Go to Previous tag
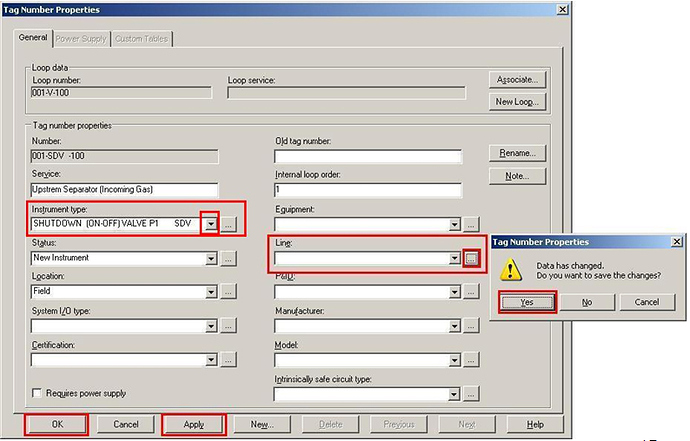 [399, 424]
